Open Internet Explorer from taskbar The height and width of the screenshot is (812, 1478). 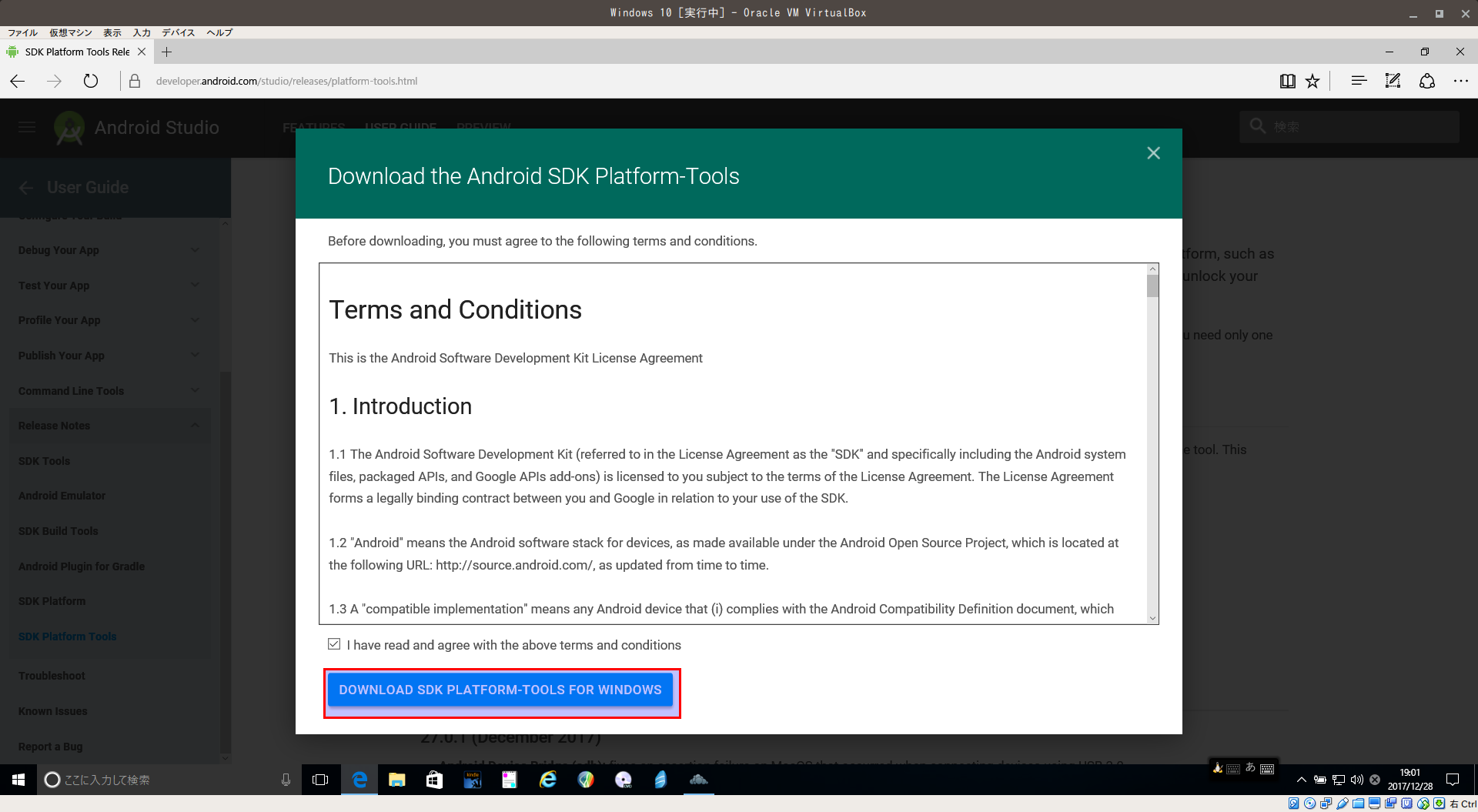(547, 780)
